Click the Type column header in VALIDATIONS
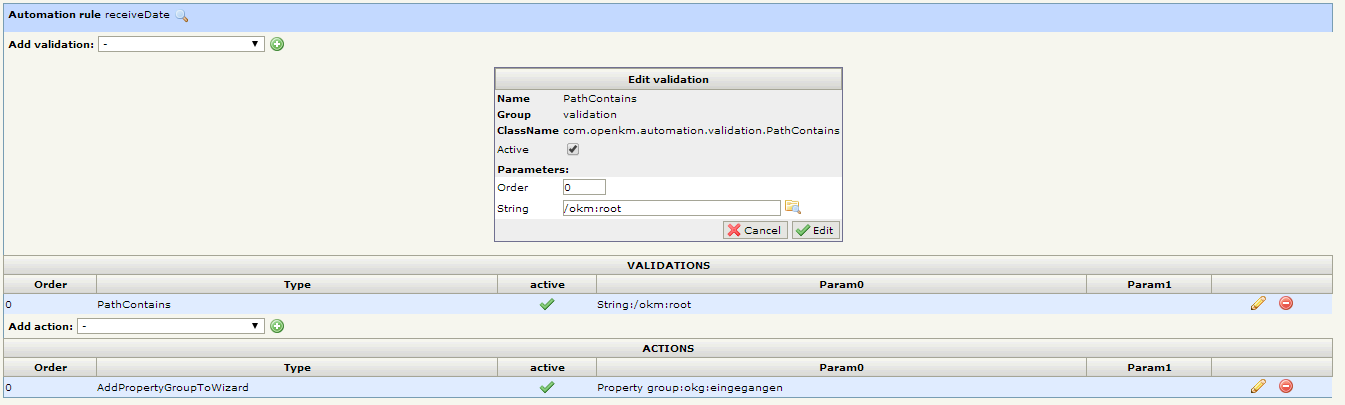Image resolution: width=1345 pixels, height=405 pixels. pos(297,284)
